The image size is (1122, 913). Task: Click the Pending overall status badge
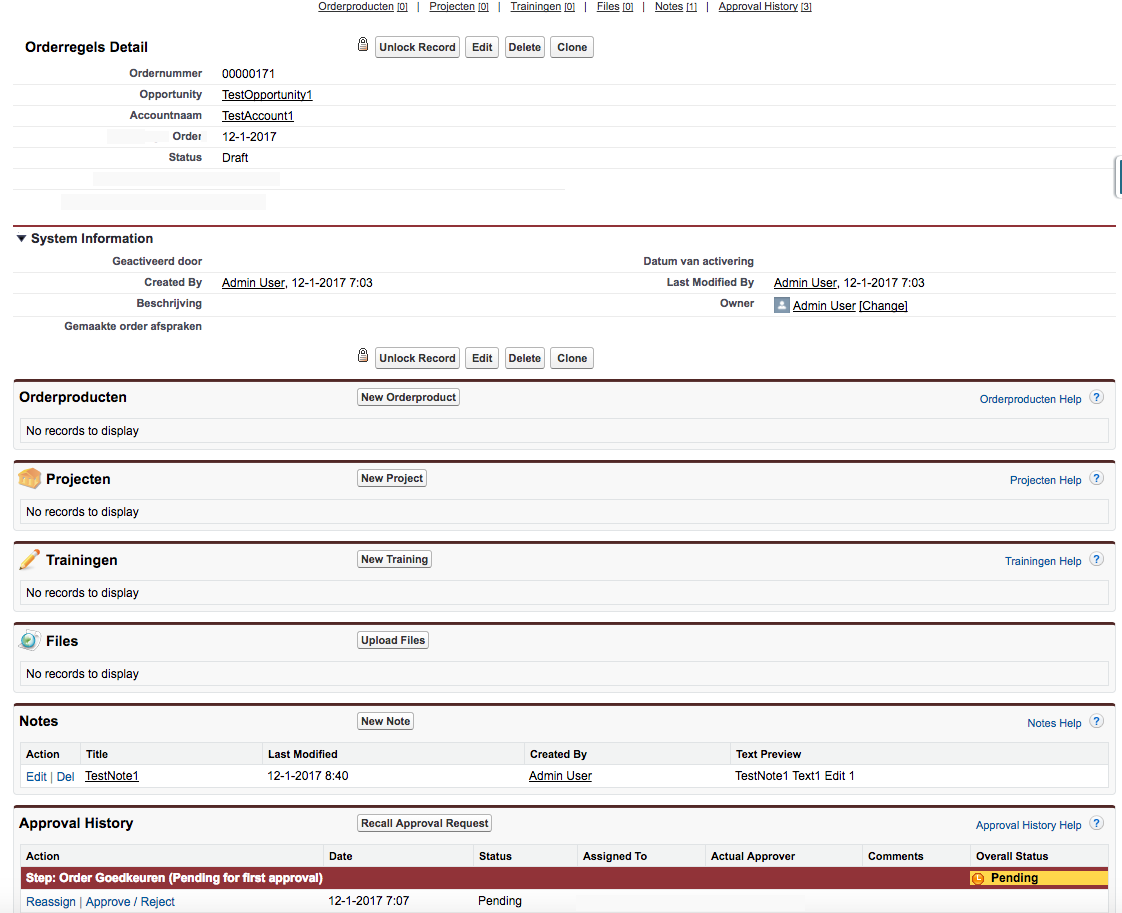[x=1039, y=878]
